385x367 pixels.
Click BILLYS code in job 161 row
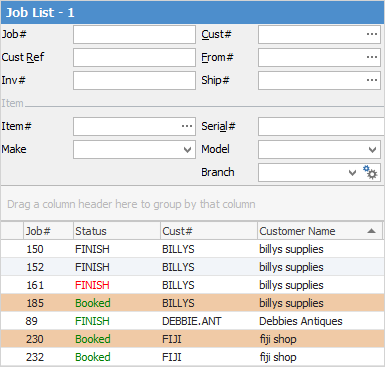coord(178,285)
